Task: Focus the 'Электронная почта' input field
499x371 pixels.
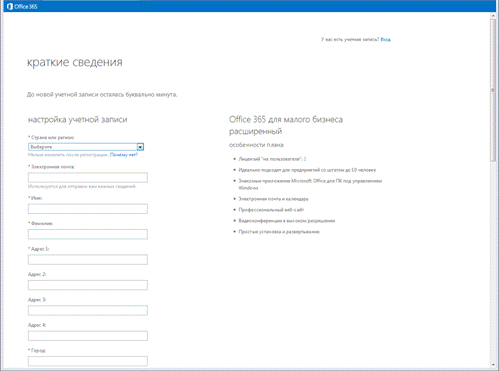Action: coord(88,177)
